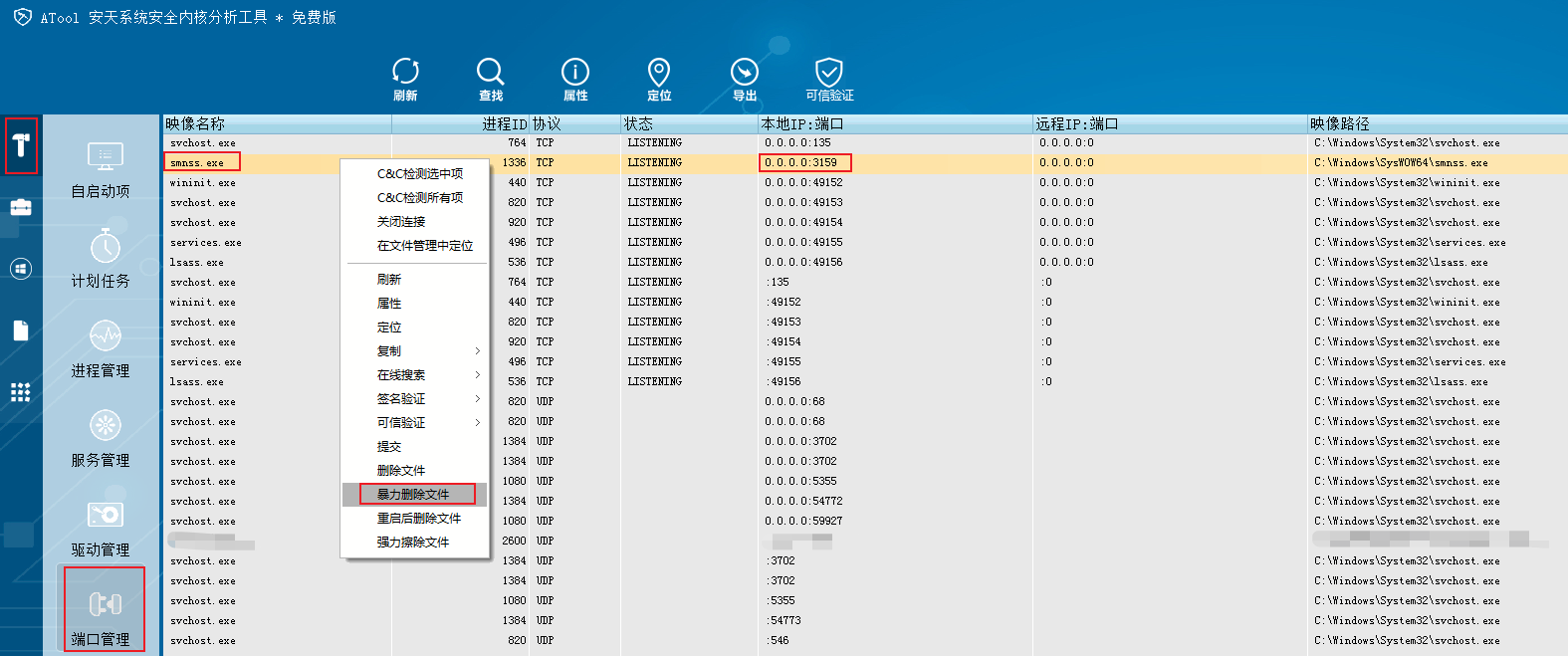1568x656 pixels.
Task: Click the dotted grid icon in left sidebar
Action: pyautogui.click(x=21, y=392)
